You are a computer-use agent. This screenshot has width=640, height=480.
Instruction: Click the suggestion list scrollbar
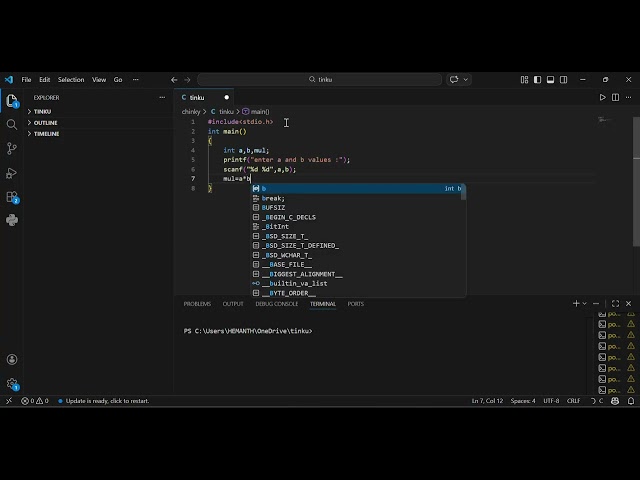[463, 192]
